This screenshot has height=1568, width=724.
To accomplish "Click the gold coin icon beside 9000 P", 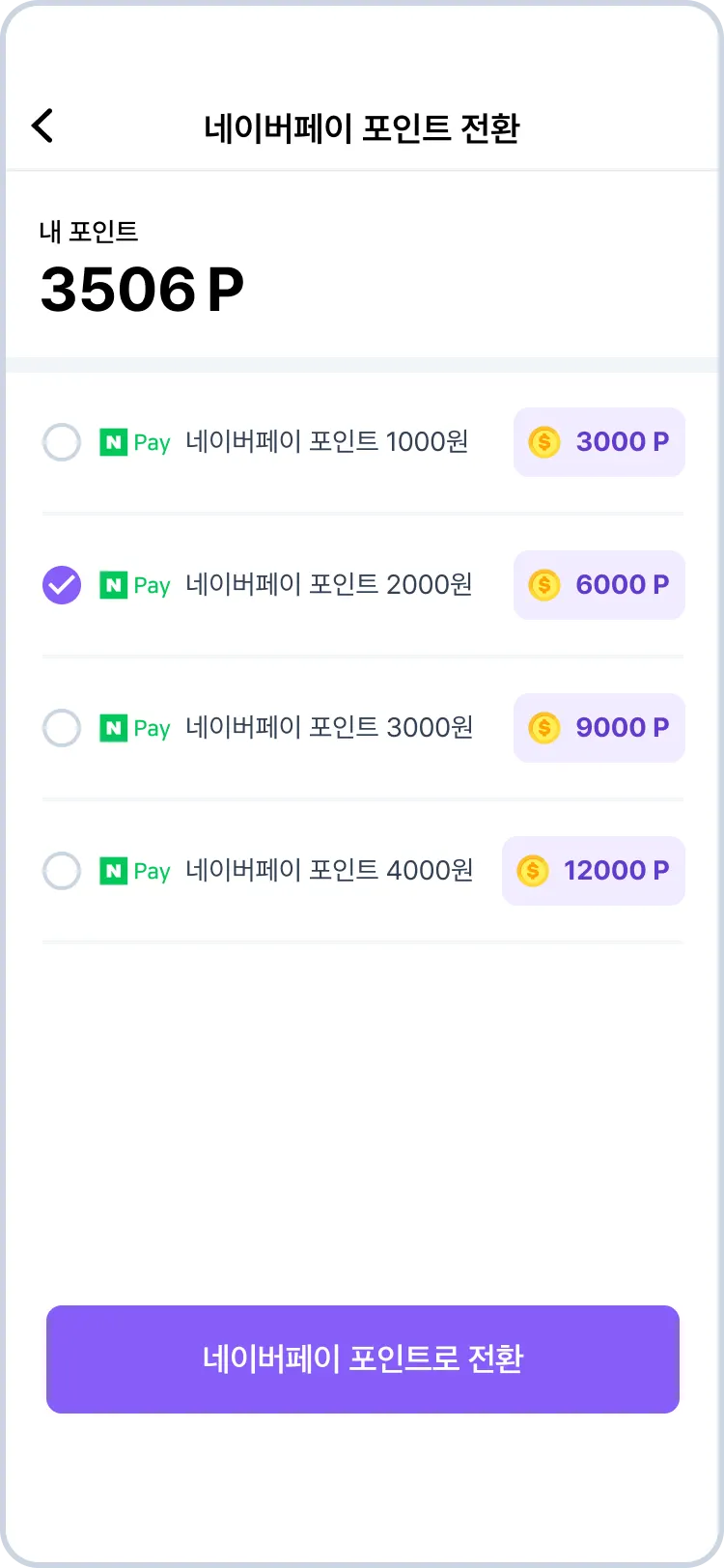I will point(544,728).
